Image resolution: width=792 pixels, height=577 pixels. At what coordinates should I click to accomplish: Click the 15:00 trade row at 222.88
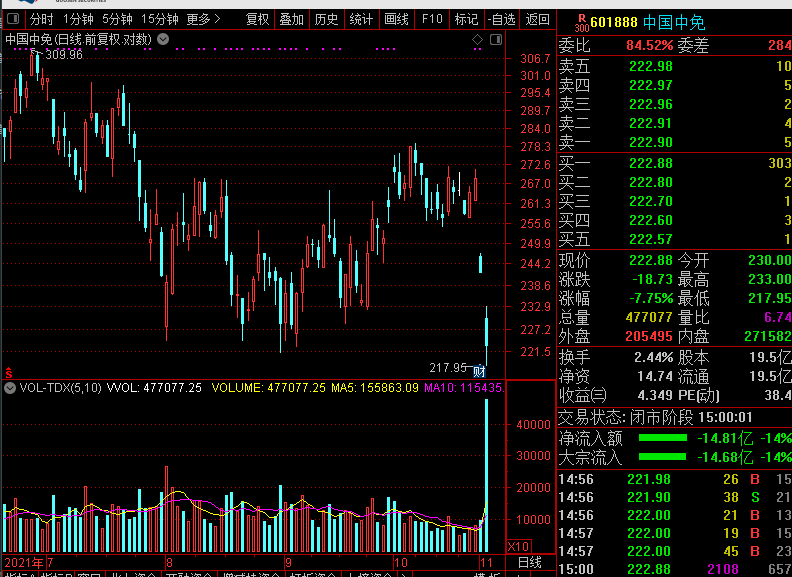[x=675, y=569]
